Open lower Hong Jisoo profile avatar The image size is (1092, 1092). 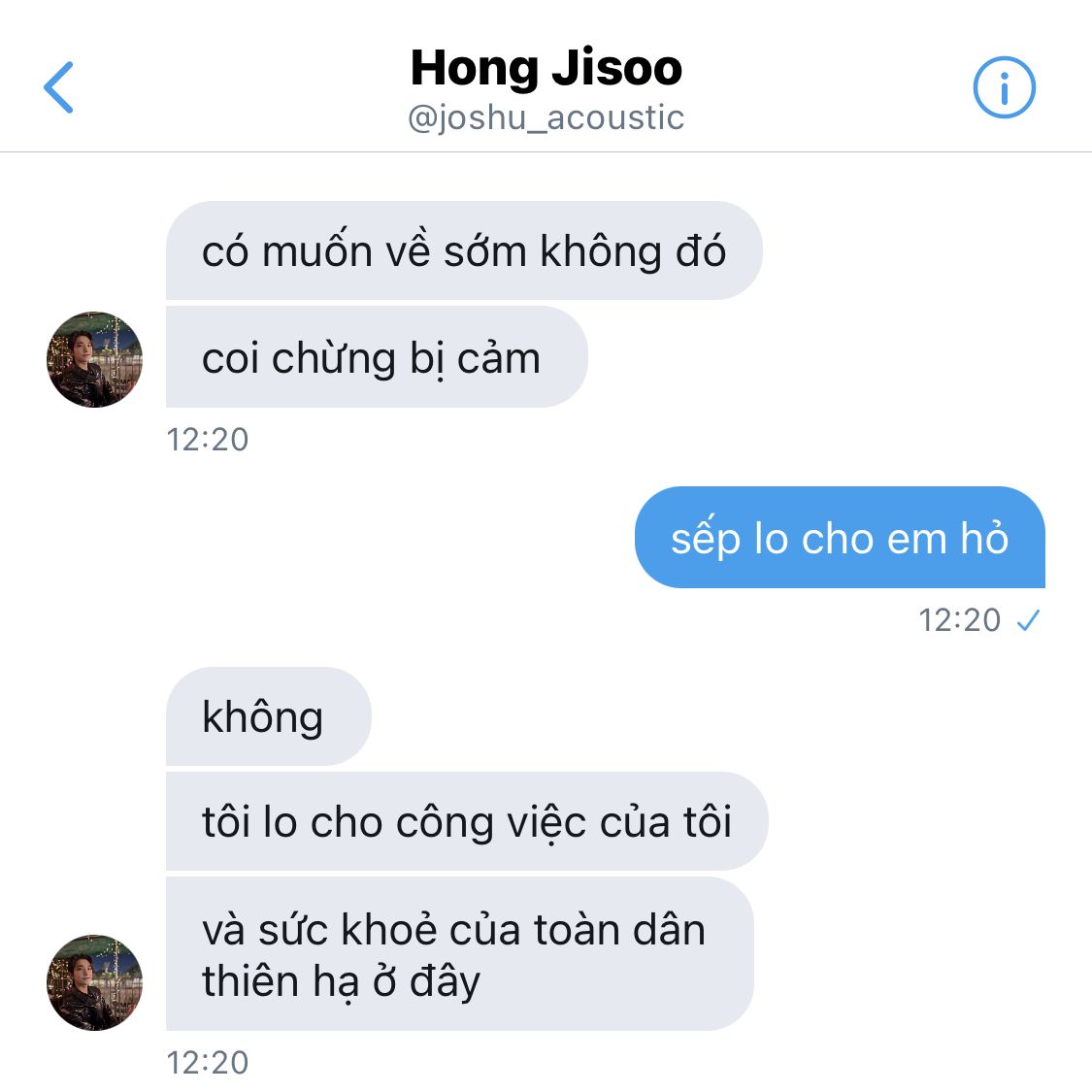[x=95, y=982]
